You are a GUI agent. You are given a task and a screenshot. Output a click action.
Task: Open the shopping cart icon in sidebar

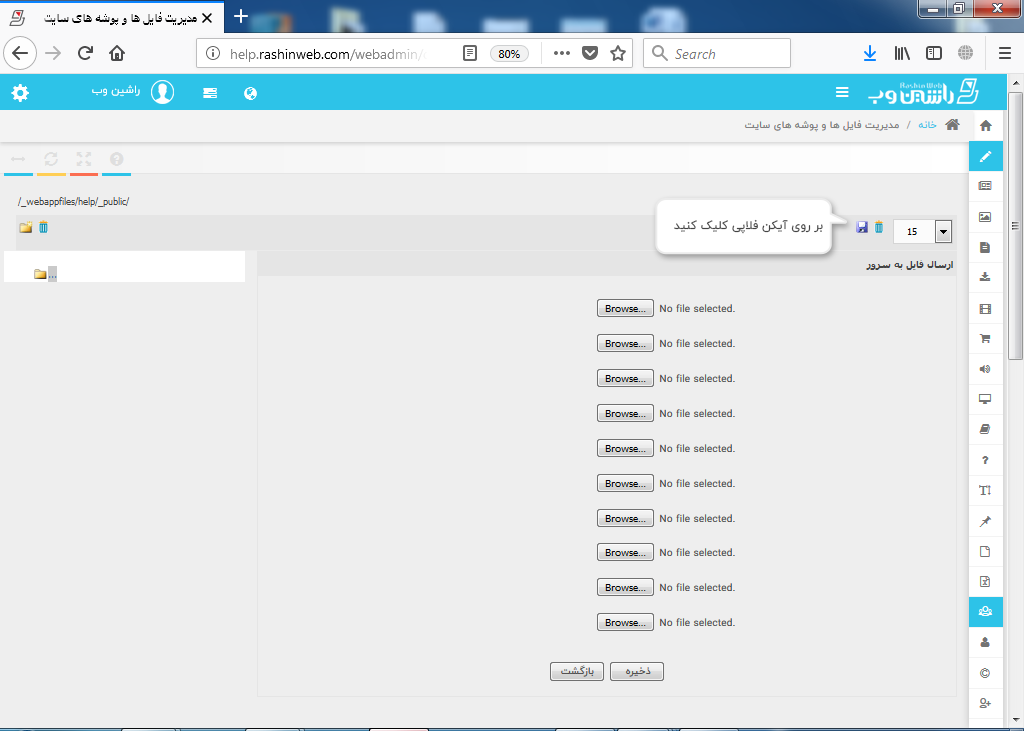click(x=985, y=338)
